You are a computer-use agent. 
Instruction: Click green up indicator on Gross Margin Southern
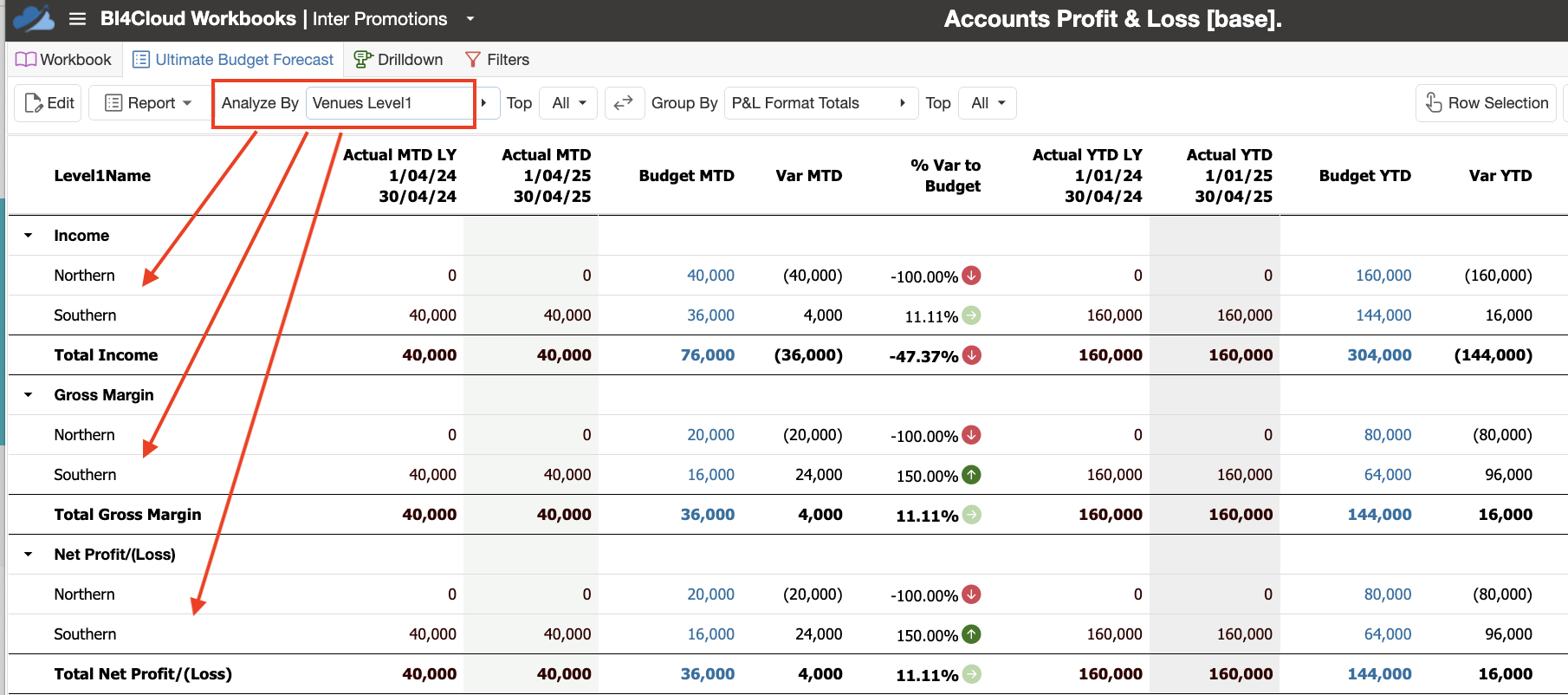(972, 475)
